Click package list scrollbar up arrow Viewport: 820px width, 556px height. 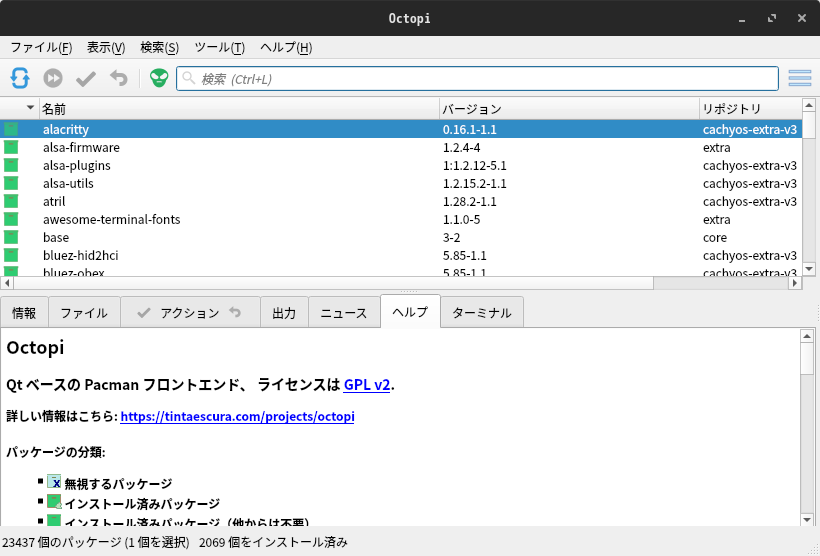click(808, 105)
